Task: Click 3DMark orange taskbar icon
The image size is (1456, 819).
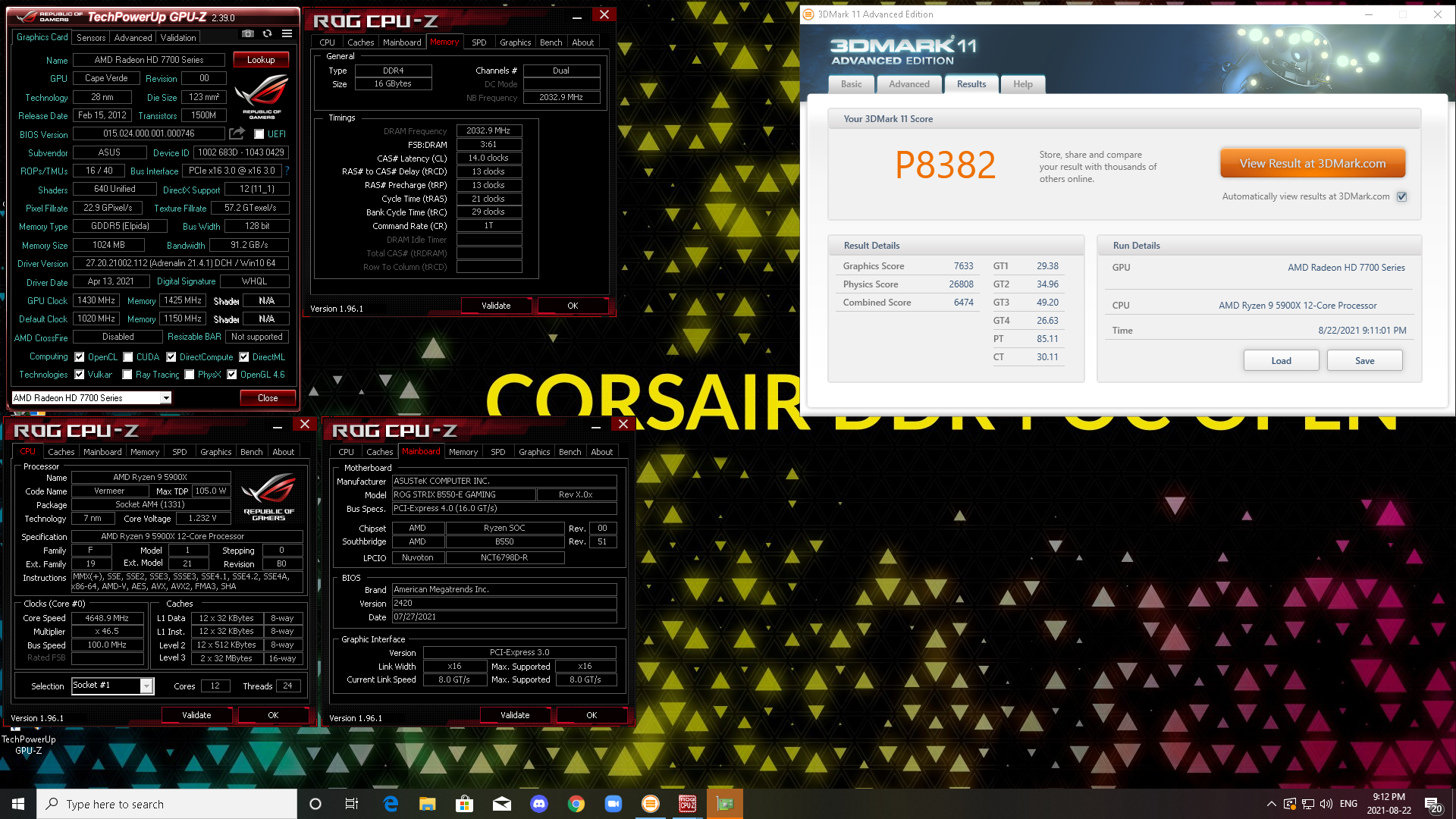Action: 651,804
